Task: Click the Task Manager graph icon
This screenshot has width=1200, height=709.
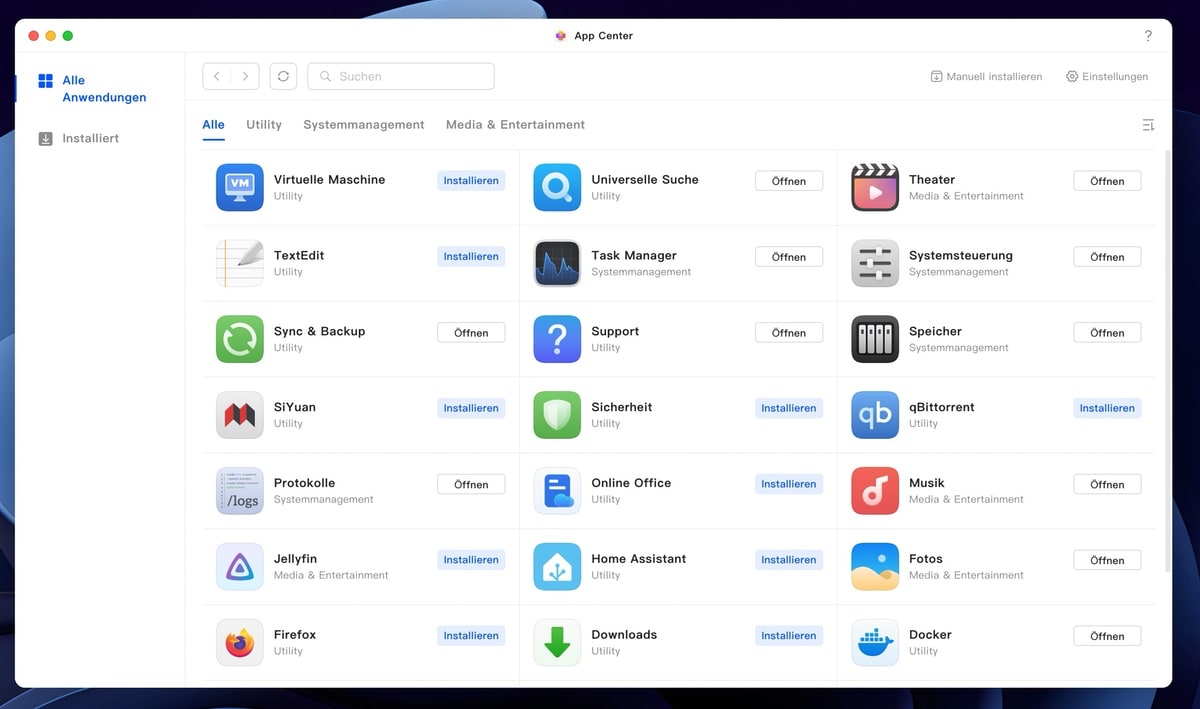Action: coord(557,263)
